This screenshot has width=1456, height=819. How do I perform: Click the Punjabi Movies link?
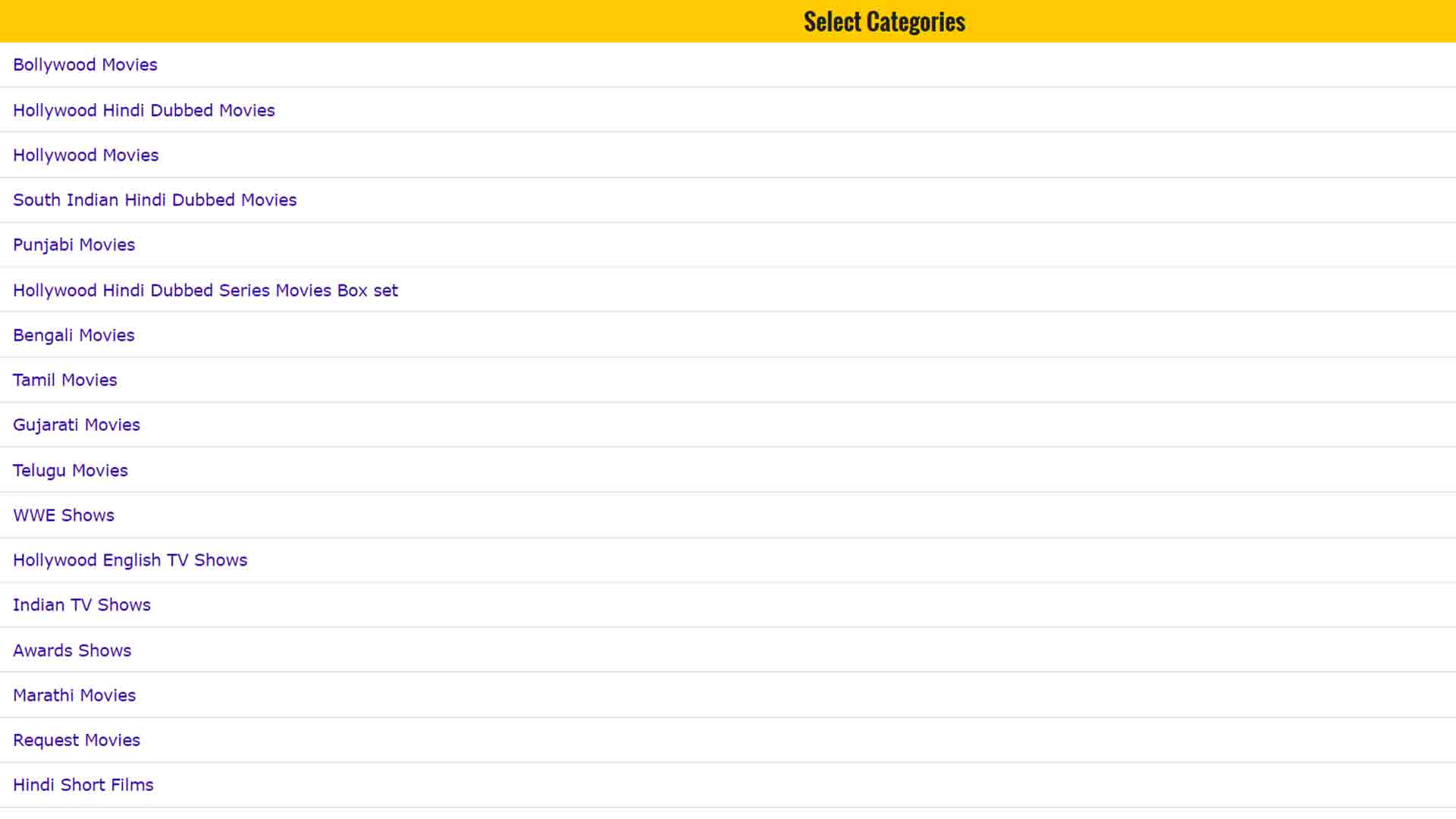pos(74,245)
